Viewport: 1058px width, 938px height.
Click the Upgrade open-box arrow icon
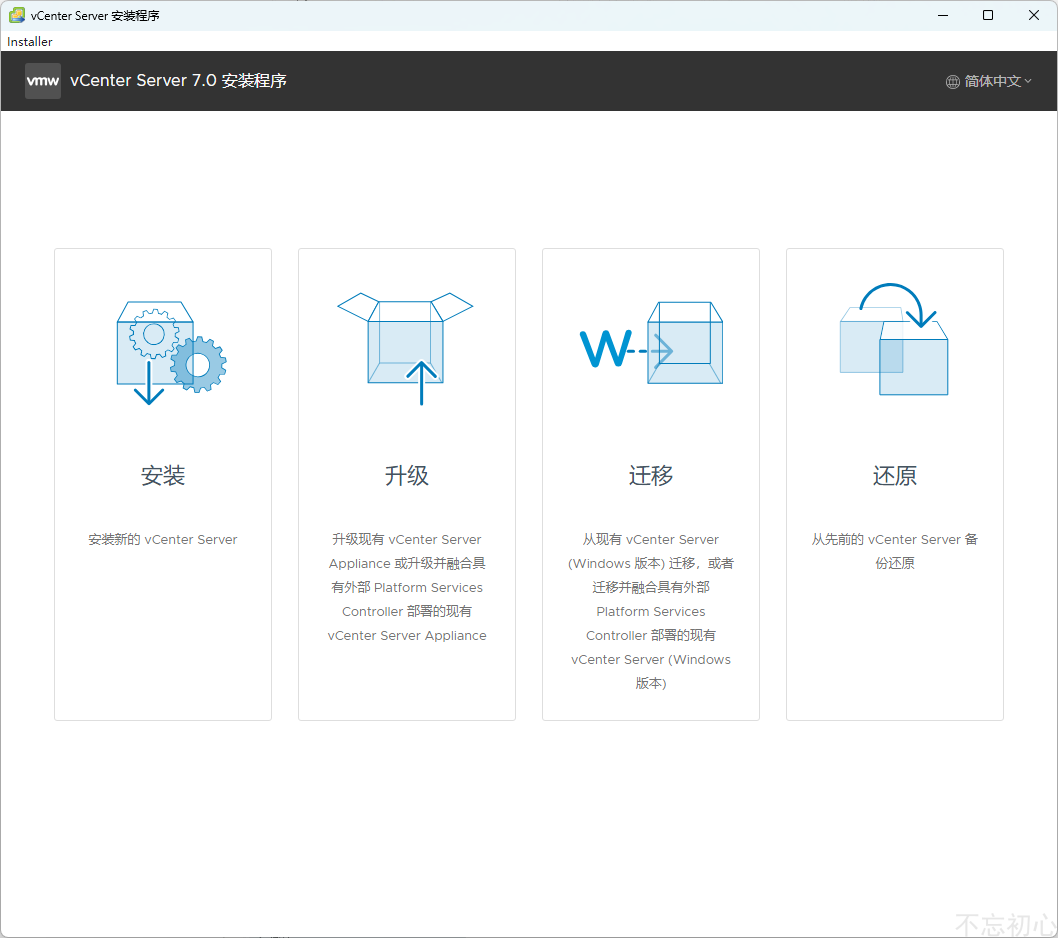406,348
